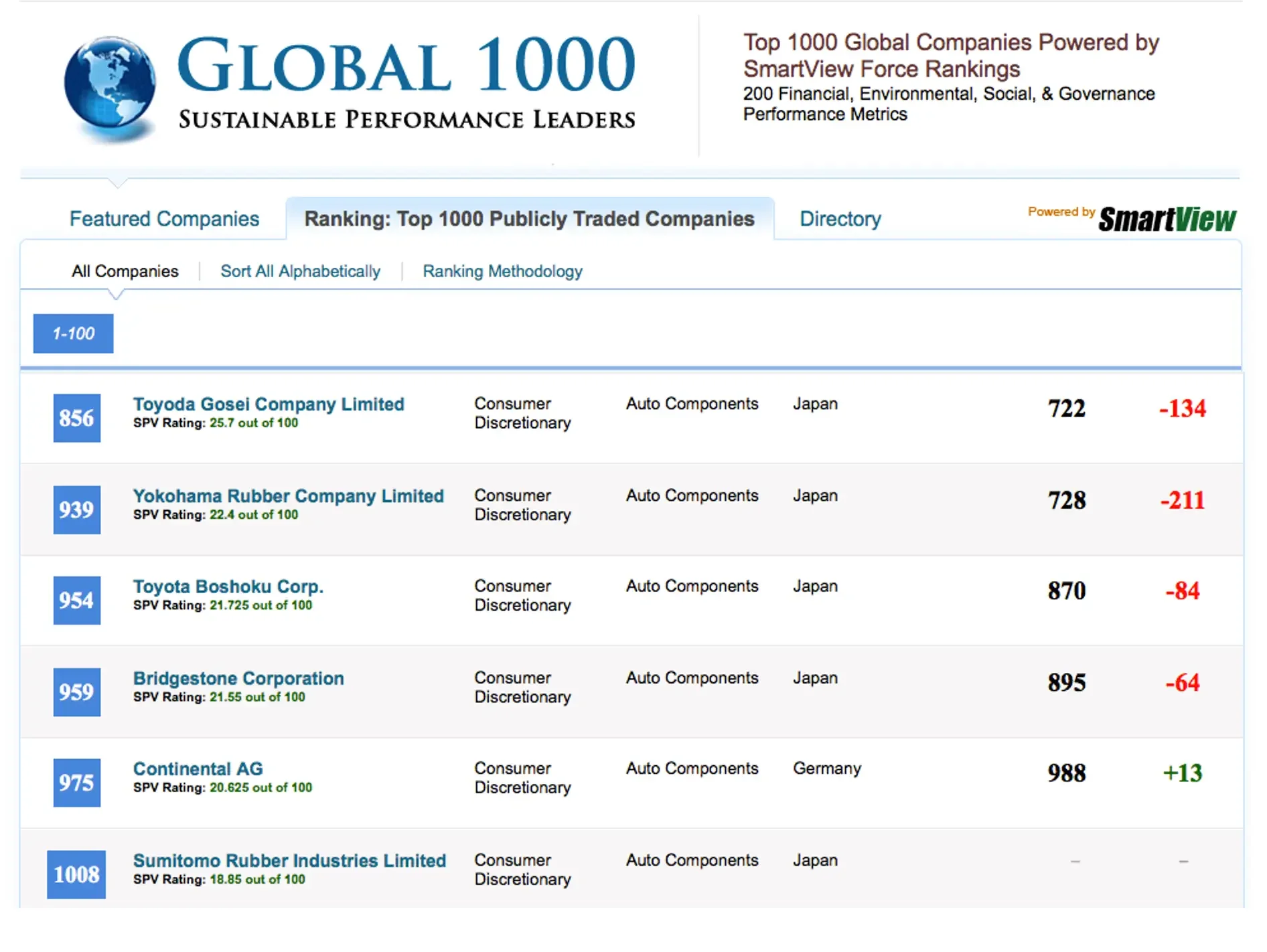Open Bridgestone Corporation company link
Viewport: 1267px width, 952px height.
(238, 678)
